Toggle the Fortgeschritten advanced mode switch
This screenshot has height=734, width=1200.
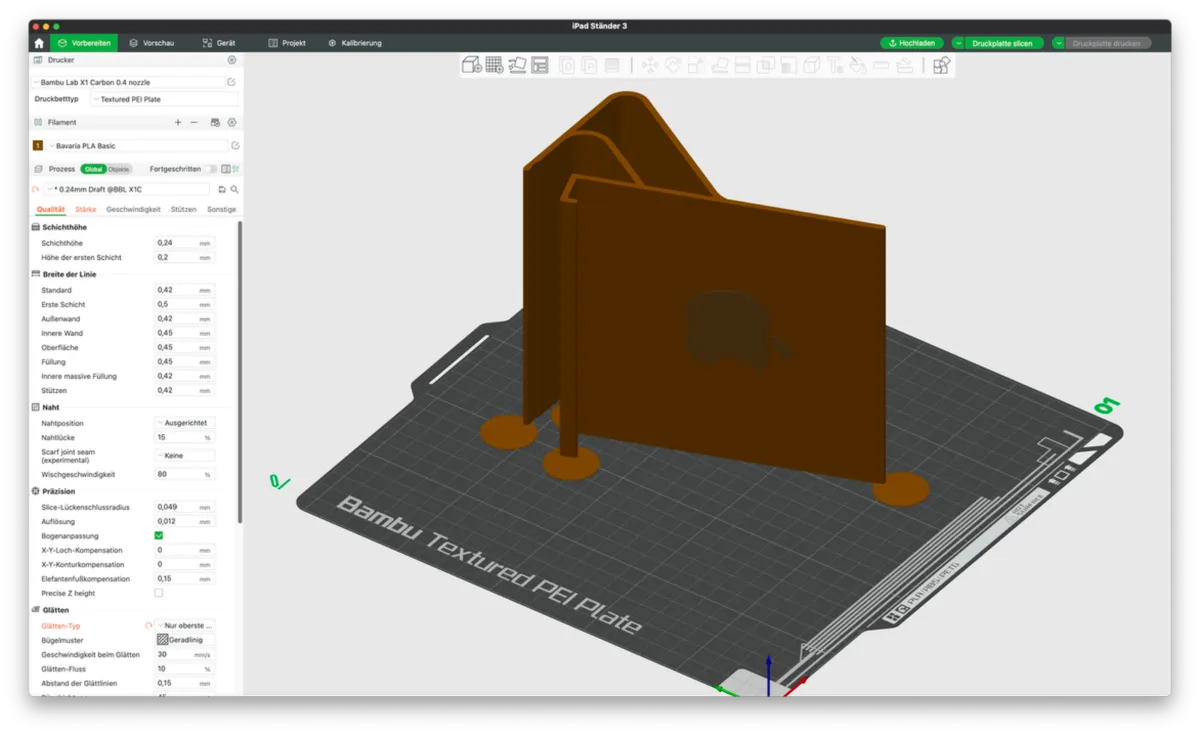[x=210, y=169]
